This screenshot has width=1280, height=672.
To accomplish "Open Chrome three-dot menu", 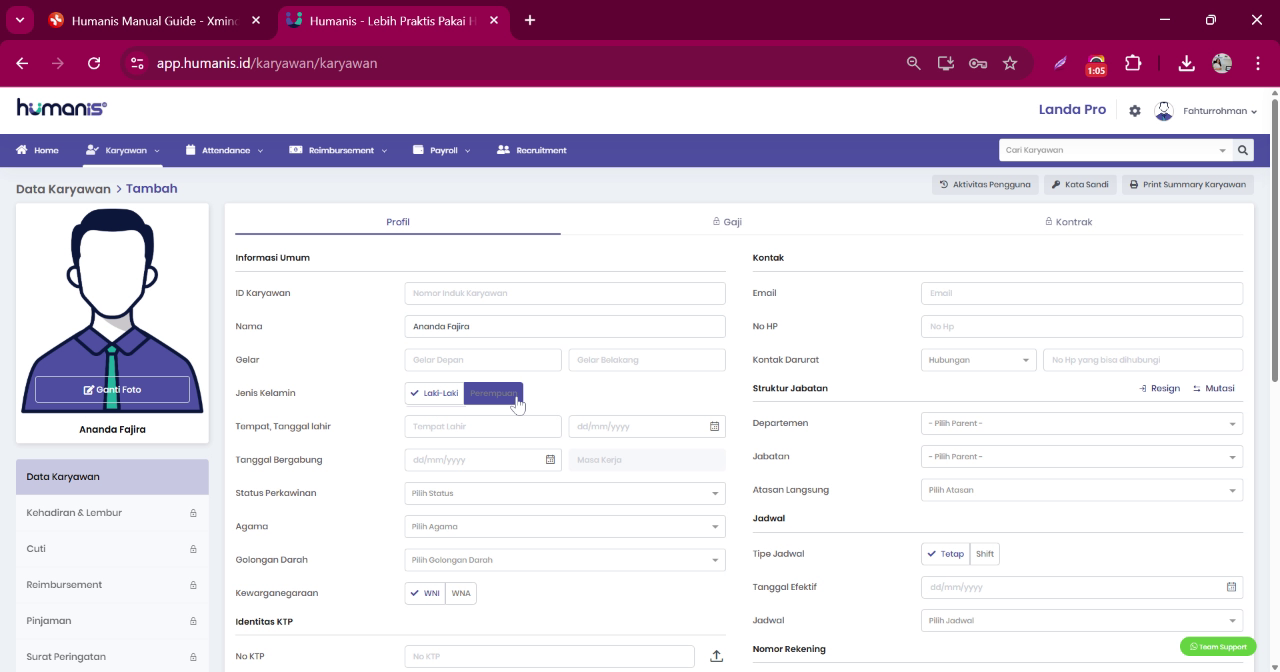I will point(1257,63).
